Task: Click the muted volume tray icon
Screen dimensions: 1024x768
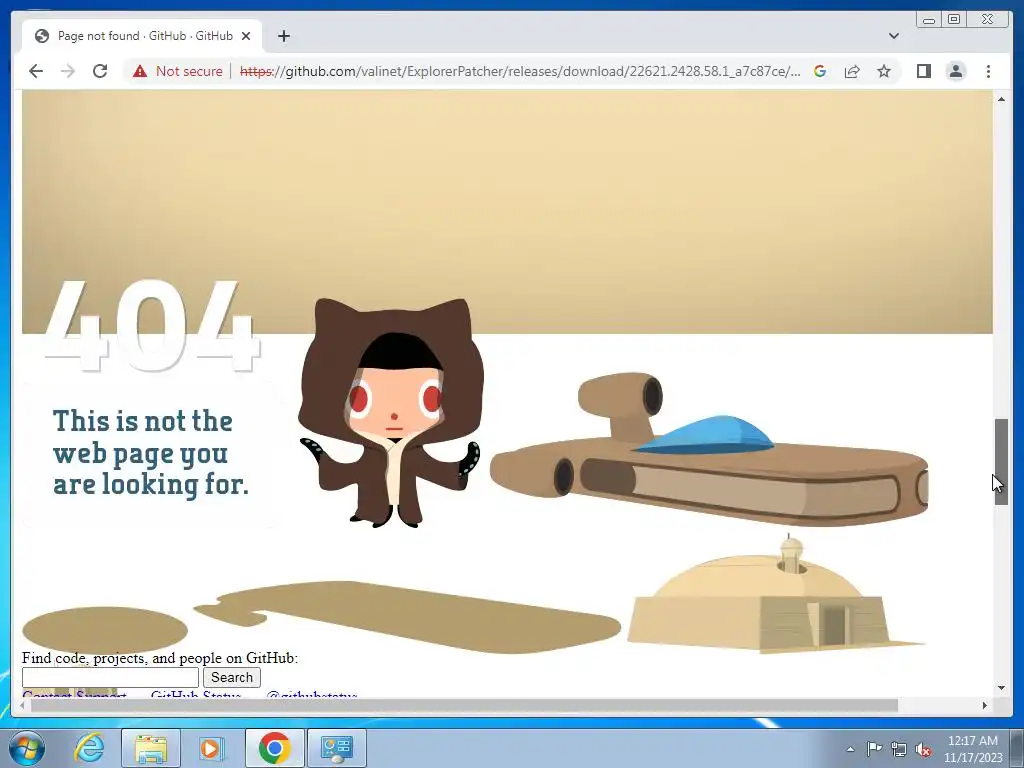Action: [923, 749]
